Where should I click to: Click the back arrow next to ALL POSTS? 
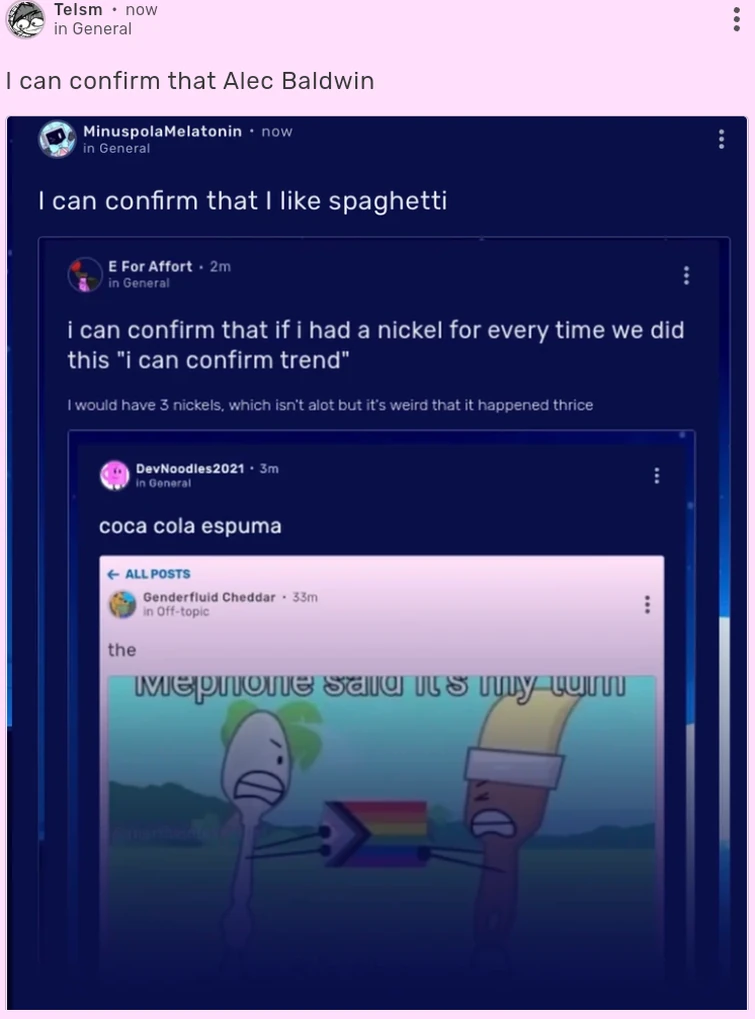point(112,575)
